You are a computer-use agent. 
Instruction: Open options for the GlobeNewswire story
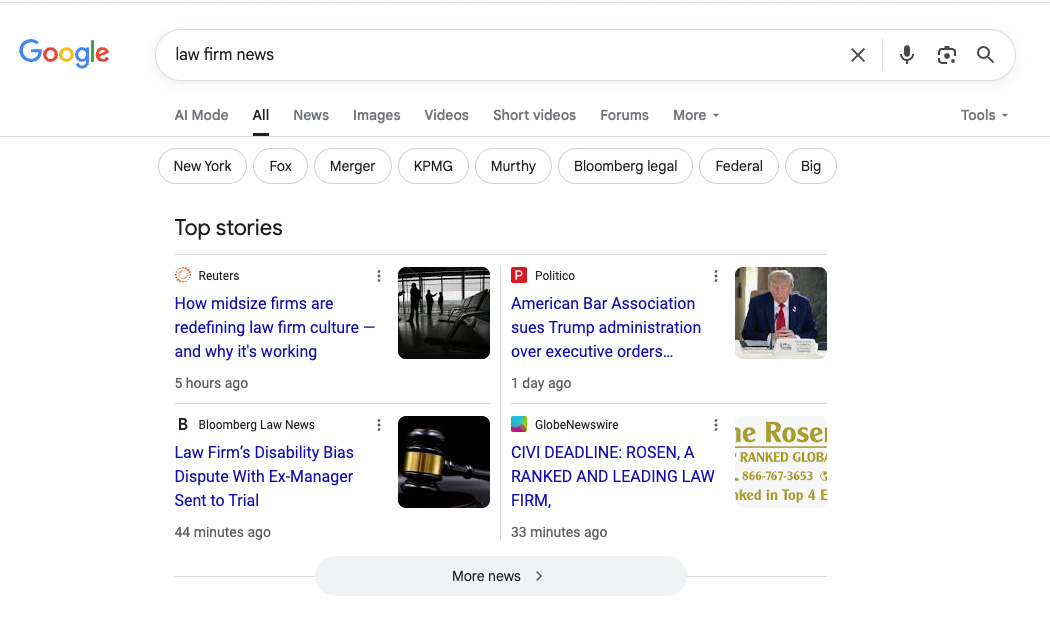[715, 424]
